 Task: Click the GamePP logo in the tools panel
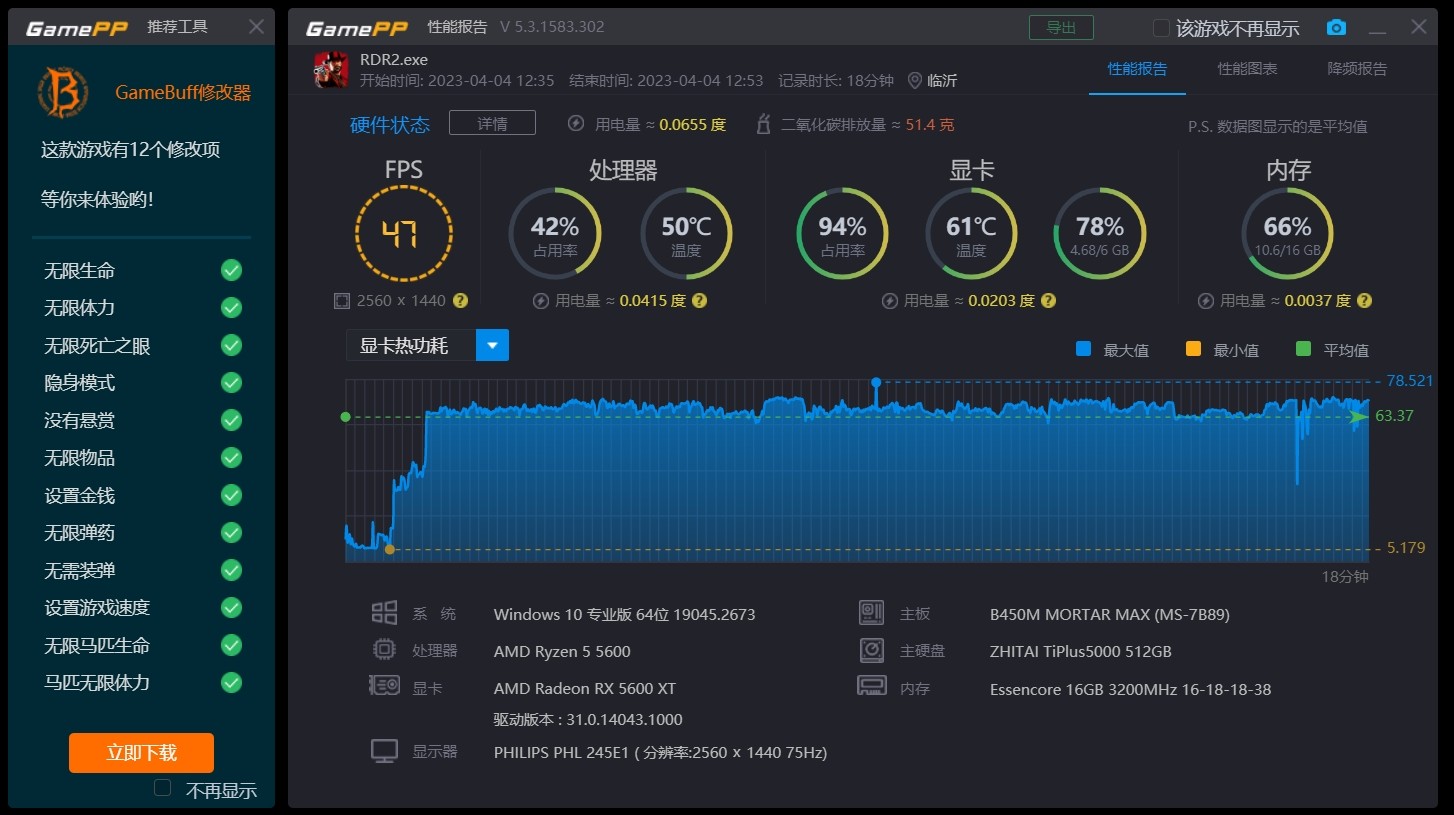pyautogui.click(x=77, y=27)
